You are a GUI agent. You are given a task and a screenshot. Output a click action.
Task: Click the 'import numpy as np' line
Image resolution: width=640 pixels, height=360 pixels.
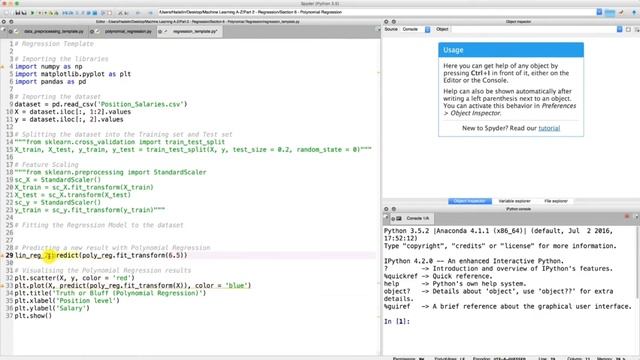tap(49, 67)
